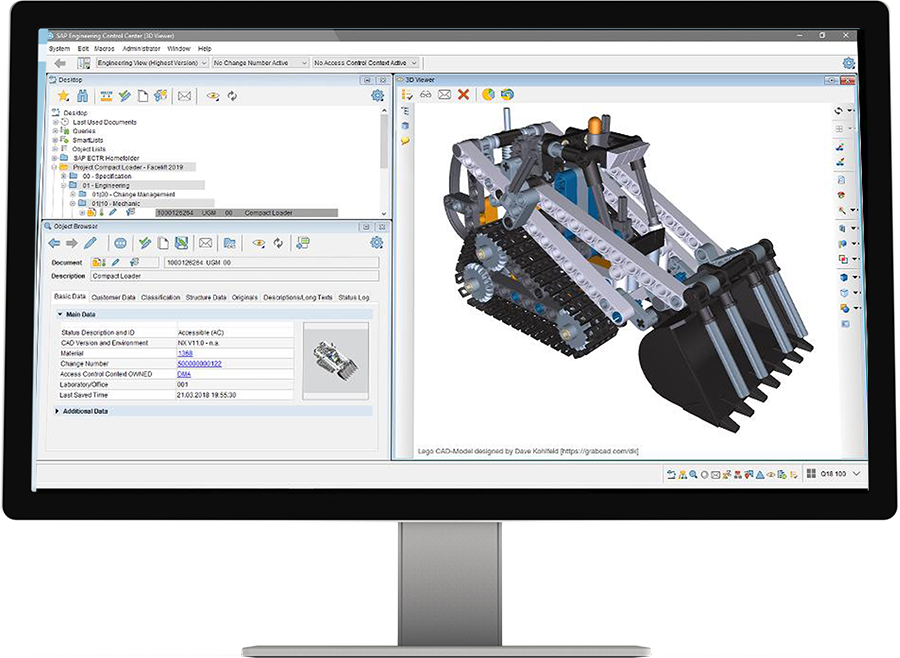Screen dimensions: 900x658
Task: Click the Description field containing Compact Loader
Action: coord(235,276)
